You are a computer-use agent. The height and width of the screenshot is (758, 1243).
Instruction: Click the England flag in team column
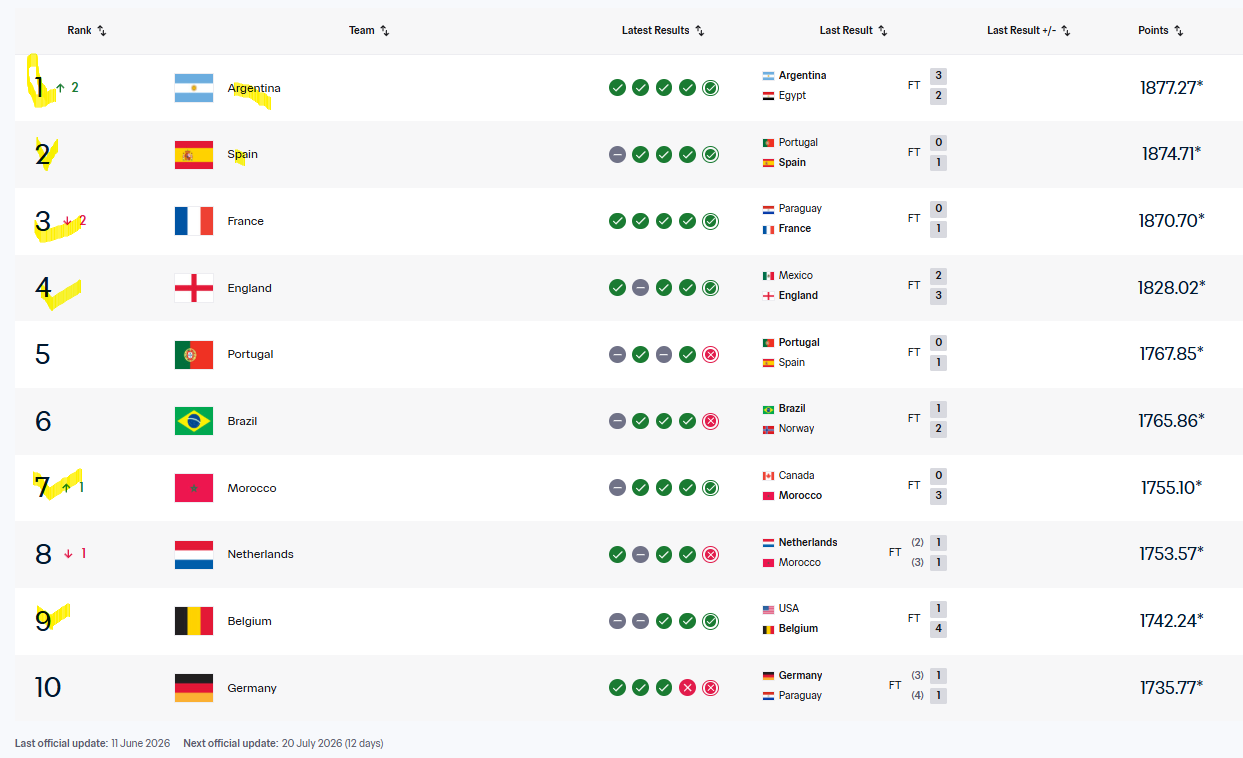click(x=194, y=288)
